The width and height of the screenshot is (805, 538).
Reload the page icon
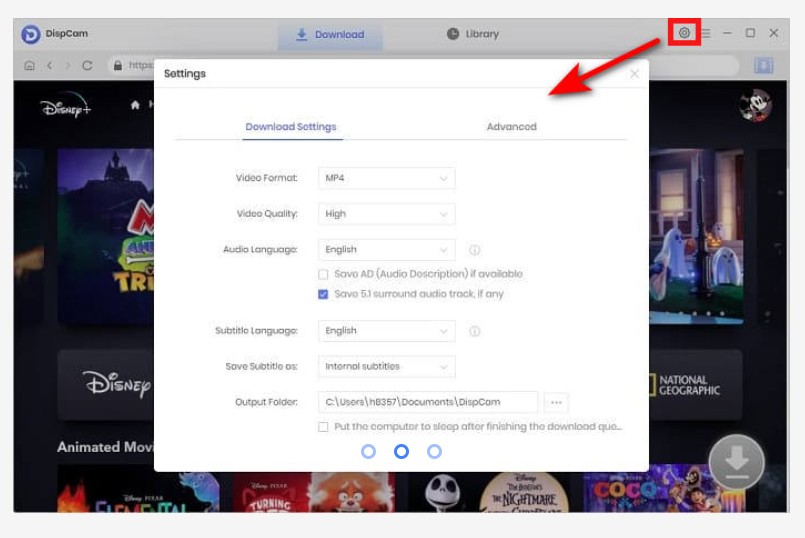[x=87, y=66]
